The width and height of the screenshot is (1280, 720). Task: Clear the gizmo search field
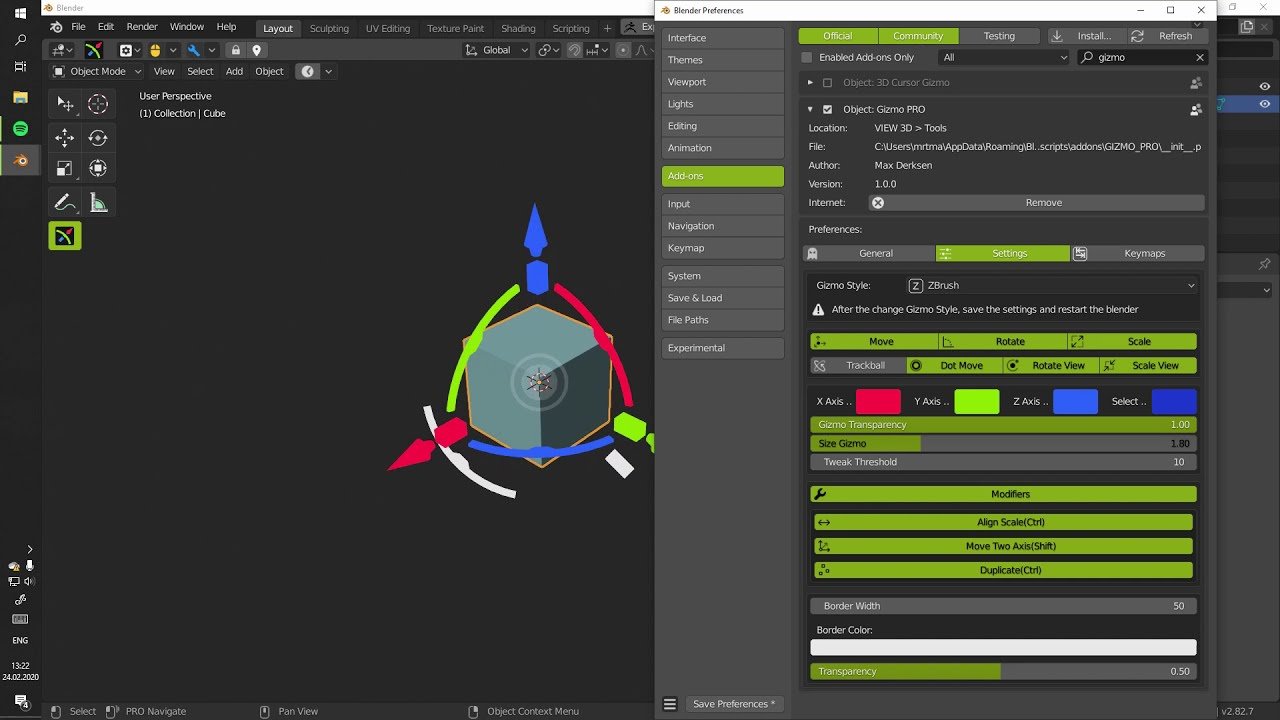[x=1199, y=58]
